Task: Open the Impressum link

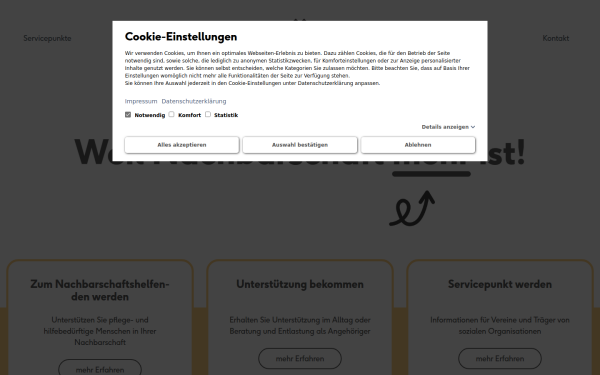Action: [x=141, y=101]
